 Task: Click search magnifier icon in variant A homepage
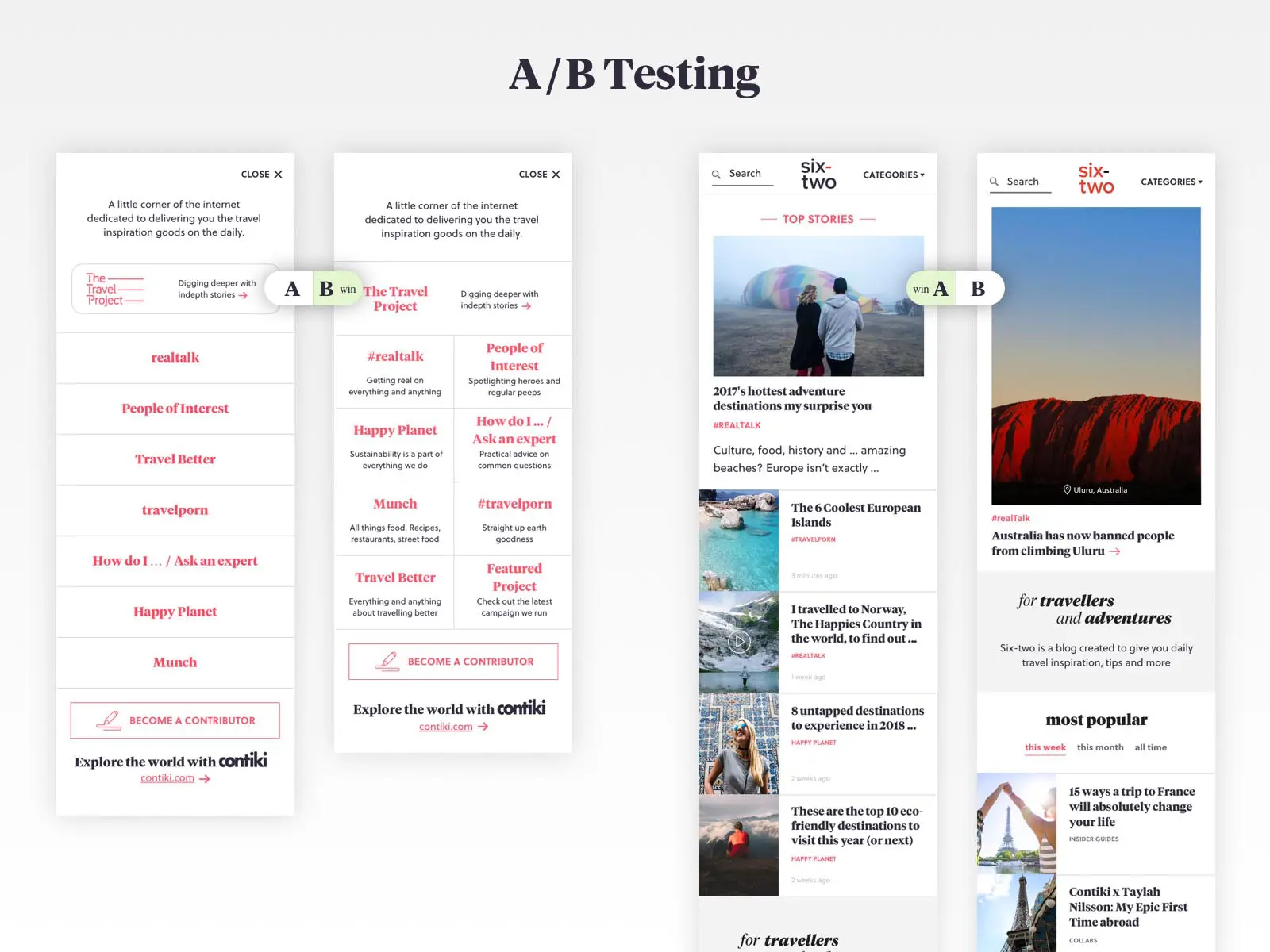pos(716,174)
